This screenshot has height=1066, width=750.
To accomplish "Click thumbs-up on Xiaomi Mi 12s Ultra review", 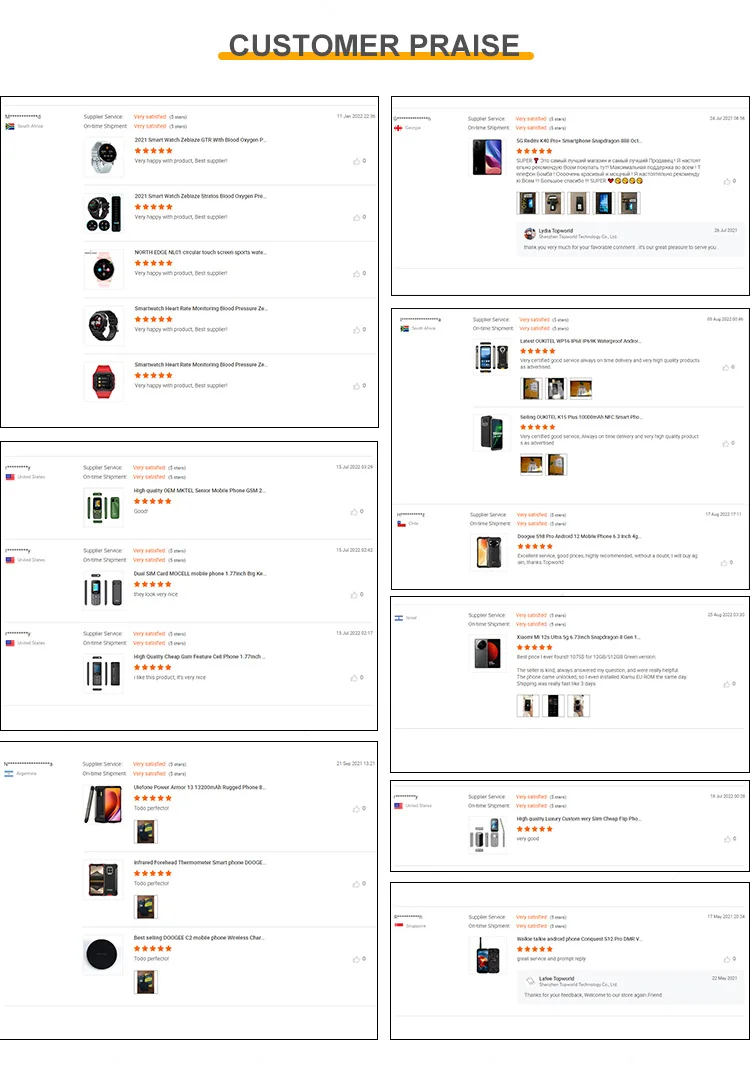I will (727, 684).
